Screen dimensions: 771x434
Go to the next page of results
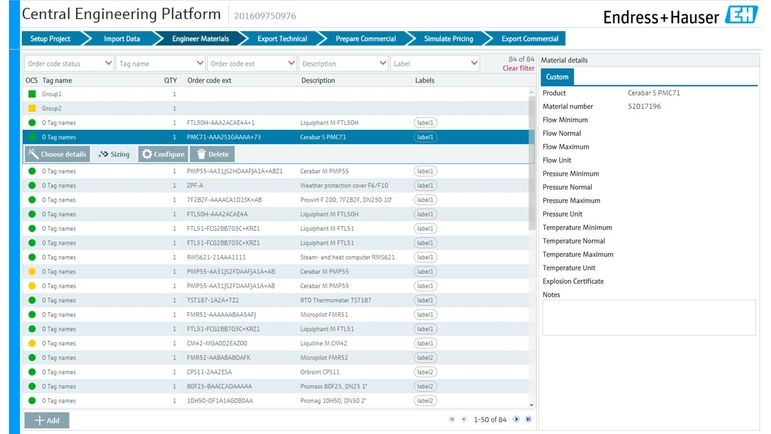[516, 419]
